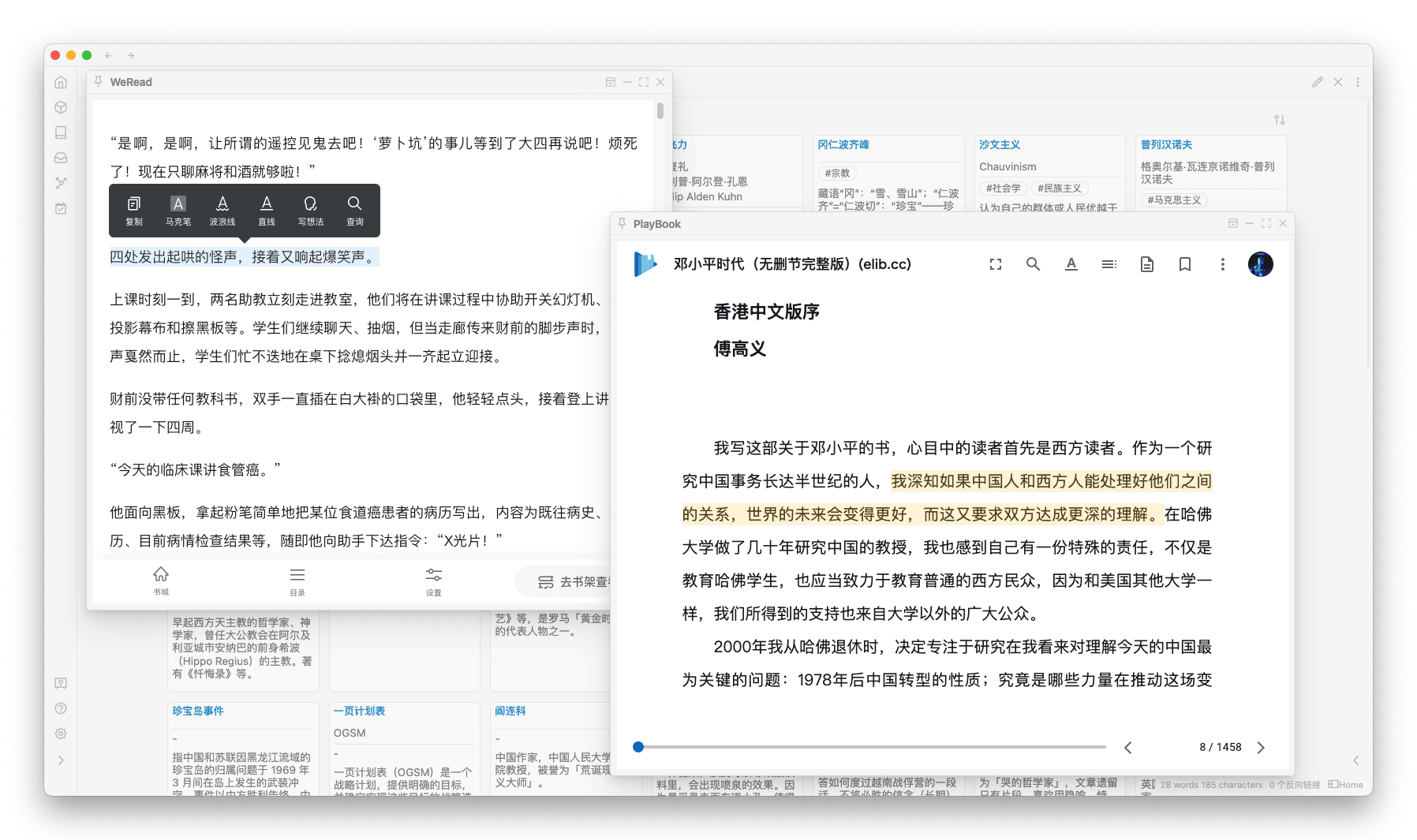Viewport: 1417px width, 840px height.
Task: Toggle bookmark for this page in PlayBook
Action: pyautogui.click(x=1185, y=264)
